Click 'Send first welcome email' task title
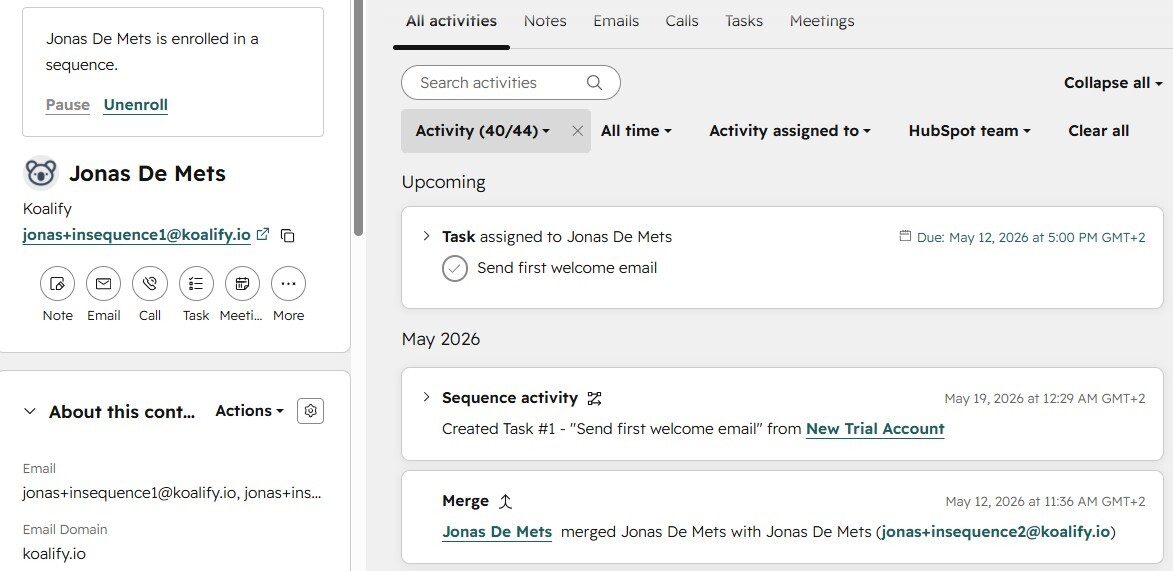1173x571 pixels. (x=567, y=268)
